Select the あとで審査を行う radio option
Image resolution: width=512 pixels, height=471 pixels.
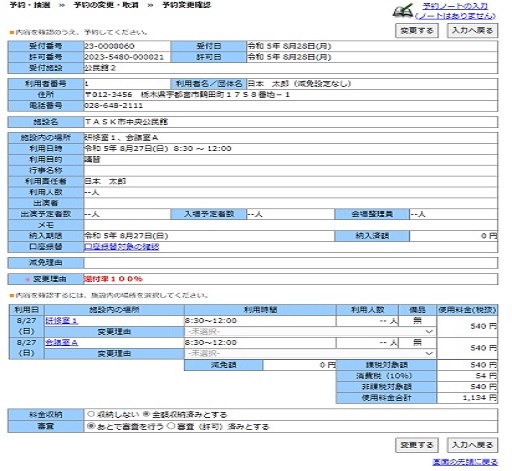(x=91, y=426)
